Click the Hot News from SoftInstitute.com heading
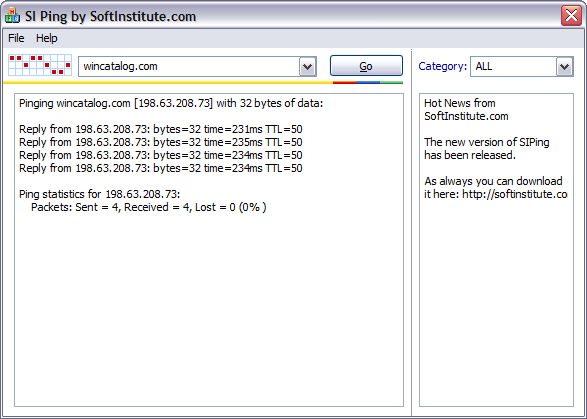Screen dimensions: 587x419 click(x=466, y=109)
